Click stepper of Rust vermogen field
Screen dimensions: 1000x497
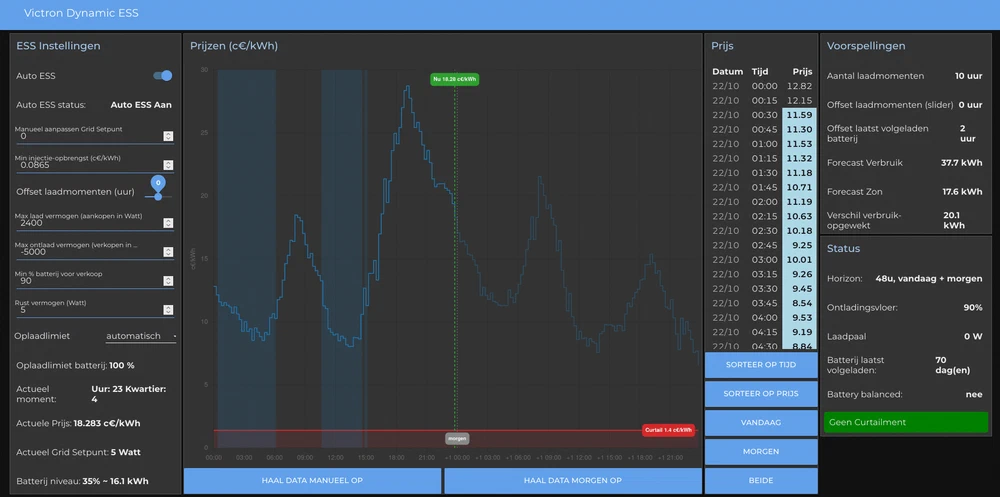tap(168, 309)
